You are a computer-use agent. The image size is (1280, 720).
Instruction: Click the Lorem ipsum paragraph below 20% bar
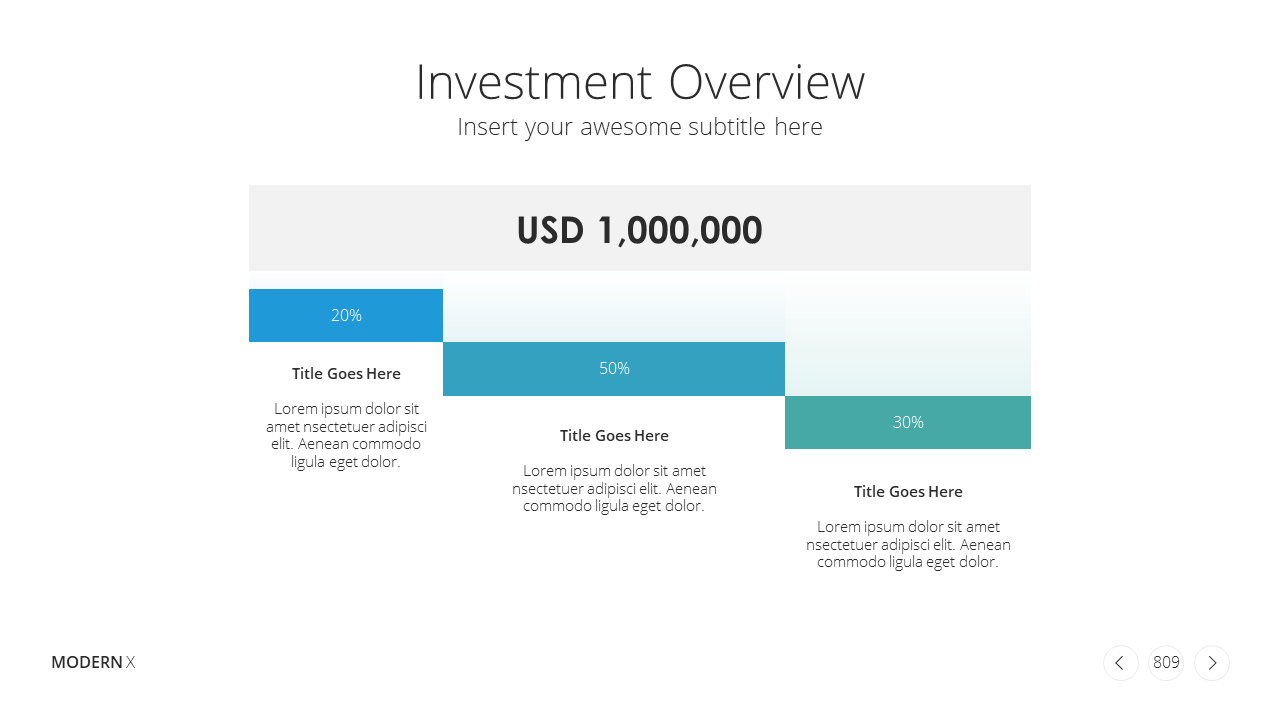pos(346,435)
